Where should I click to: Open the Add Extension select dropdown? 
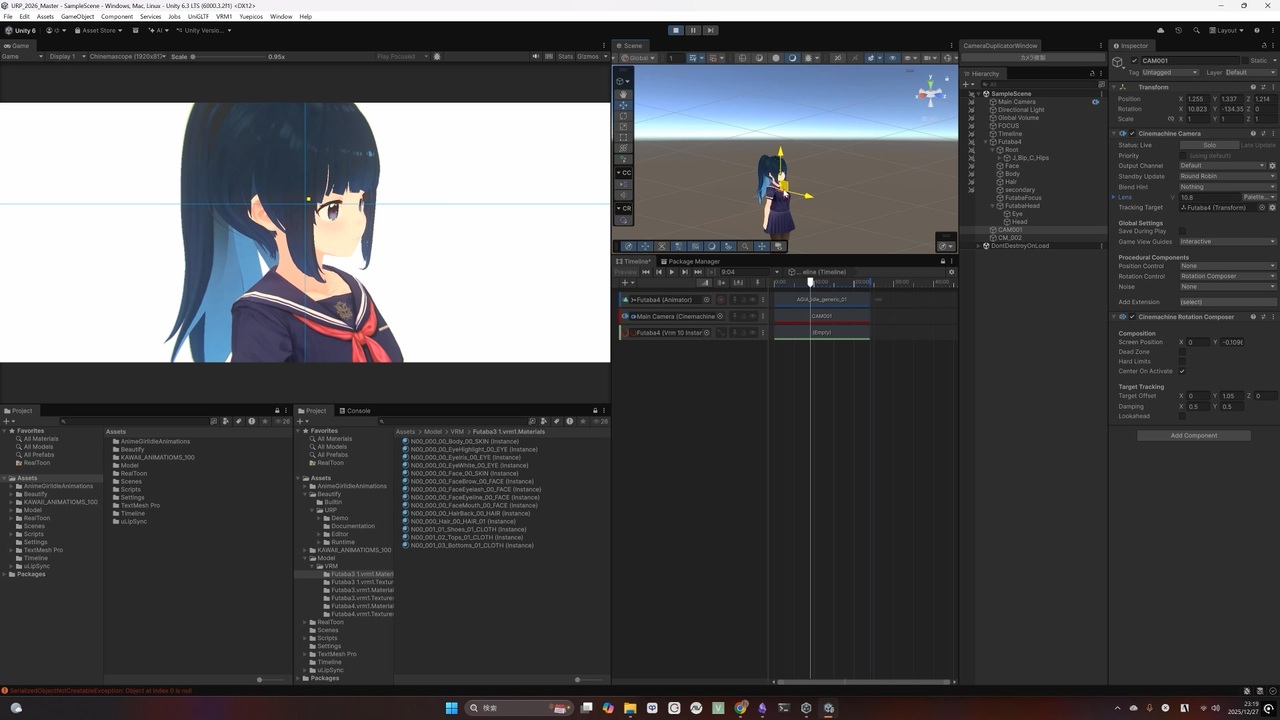coord(1228,302)
